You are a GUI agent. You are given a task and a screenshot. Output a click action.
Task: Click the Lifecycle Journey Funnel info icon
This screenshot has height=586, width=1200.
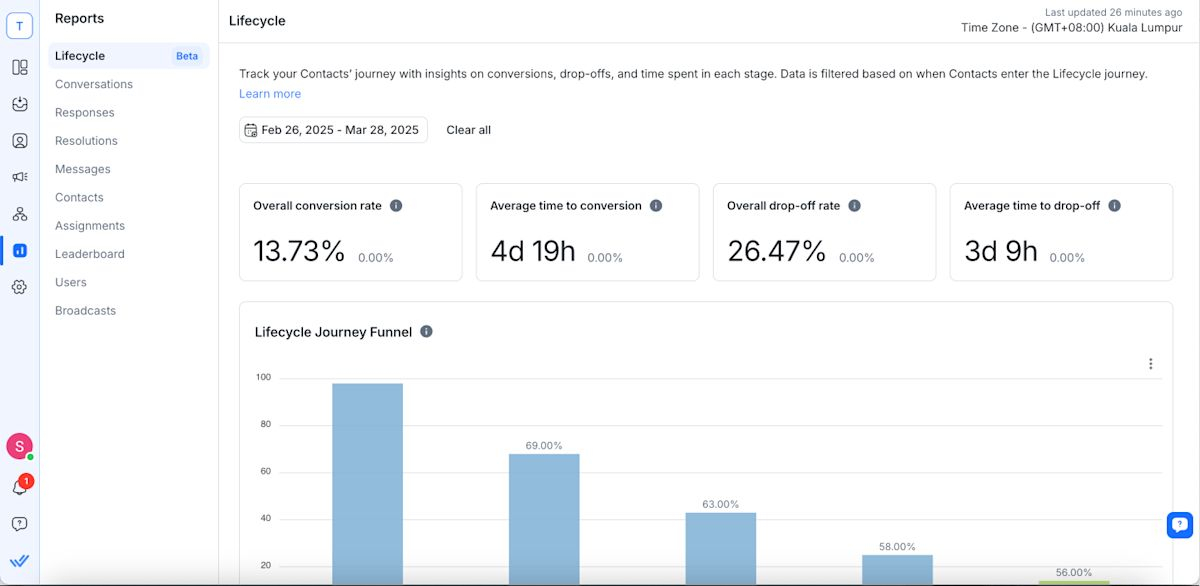(x=426, y=331)
